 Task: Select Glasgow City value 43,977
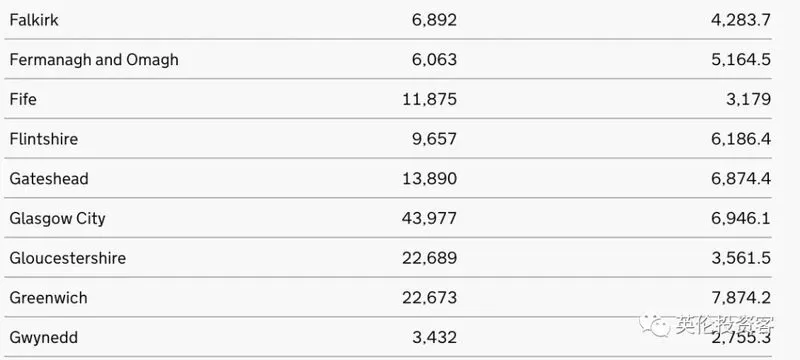429,218
